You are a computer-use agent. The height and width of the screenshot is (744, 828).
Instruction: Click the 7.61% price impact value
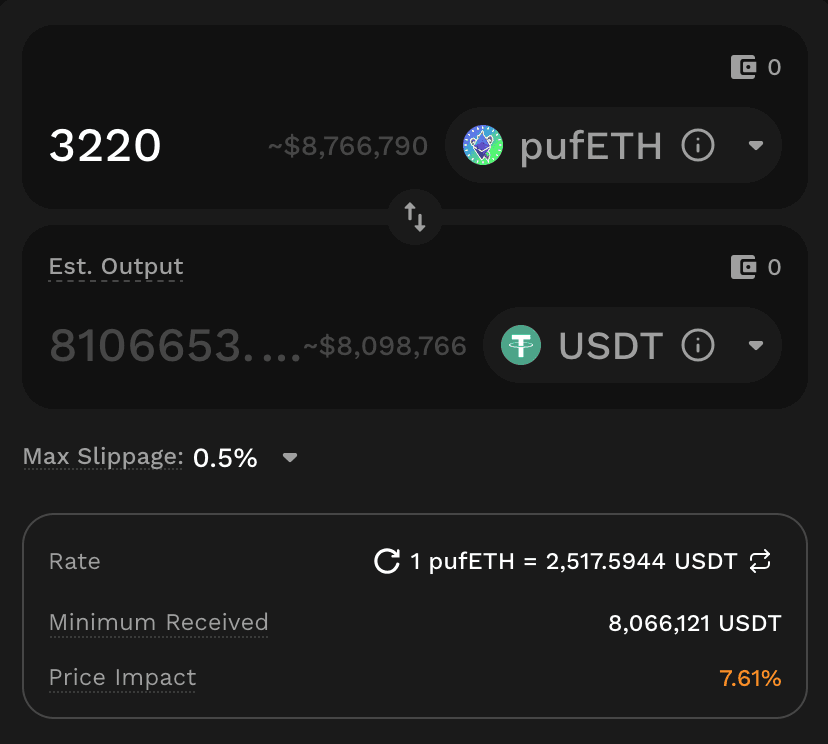tap(750, 678)
